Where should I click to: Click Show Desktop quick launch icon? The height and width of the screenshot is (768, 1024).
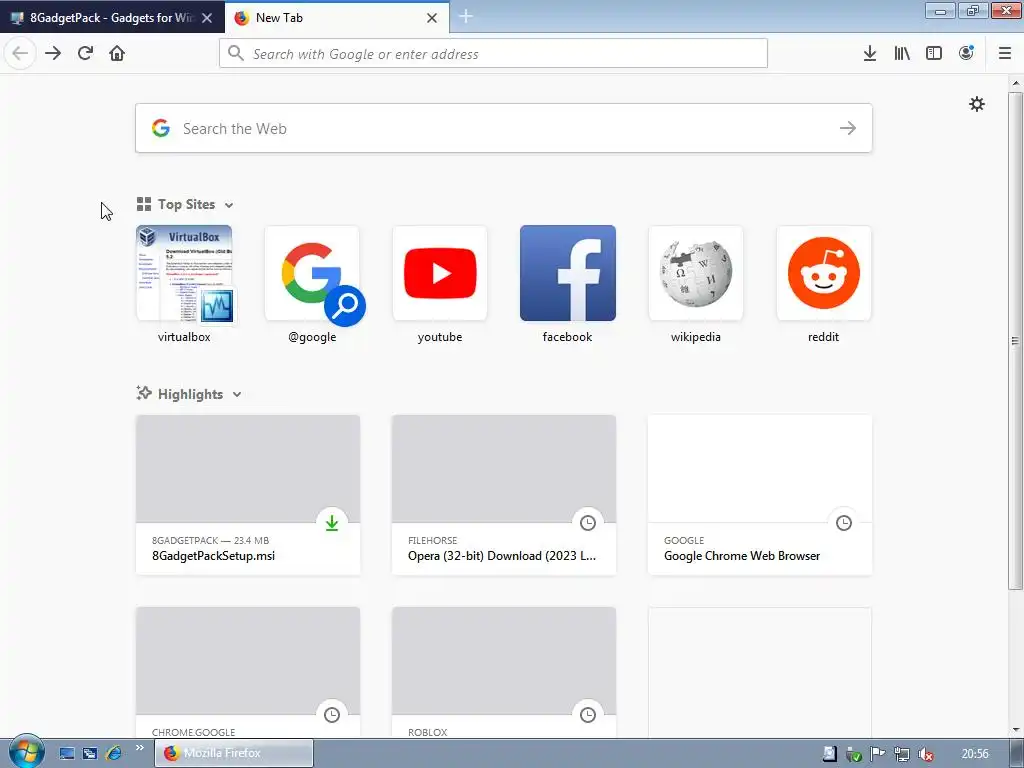coord(67,753)
